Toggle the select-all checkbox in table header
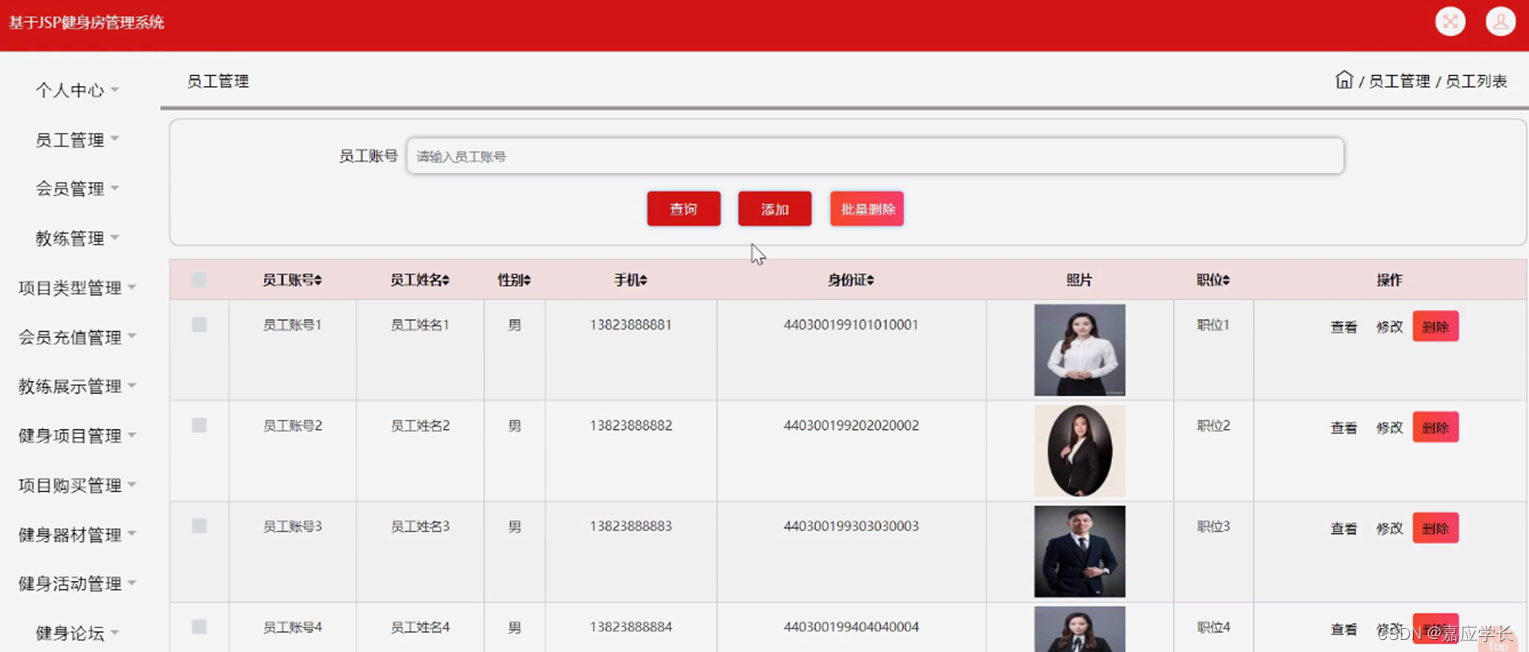 click(199, 280)
